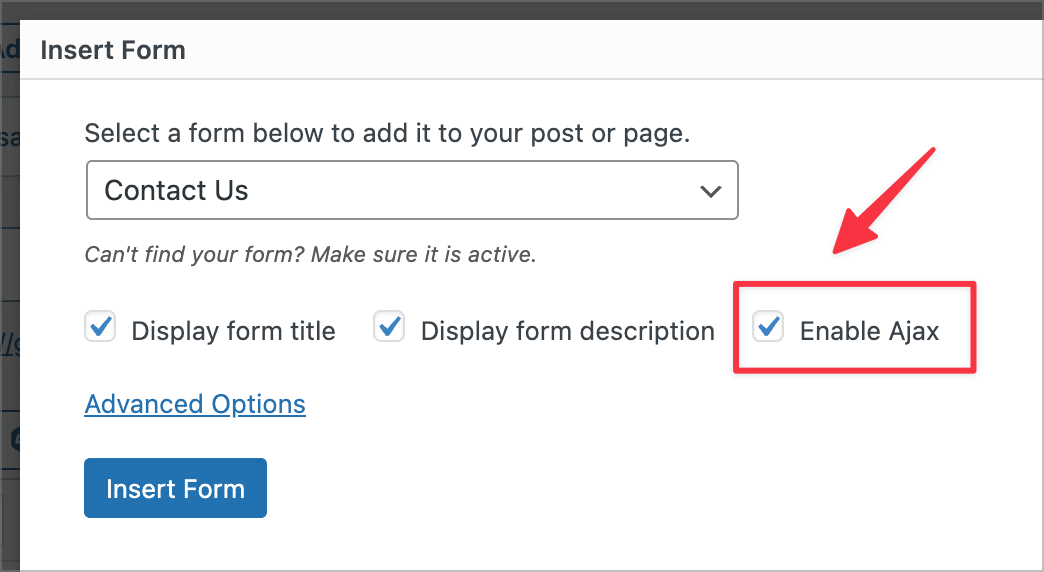Click the Insert Form dialog title

click(113, 50)
